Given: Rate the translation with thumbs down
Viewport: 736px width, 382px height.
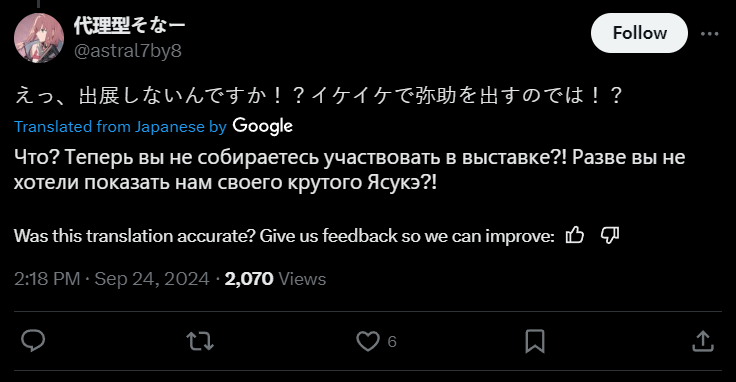Looking at the screenshot, I should pos(610,235).
